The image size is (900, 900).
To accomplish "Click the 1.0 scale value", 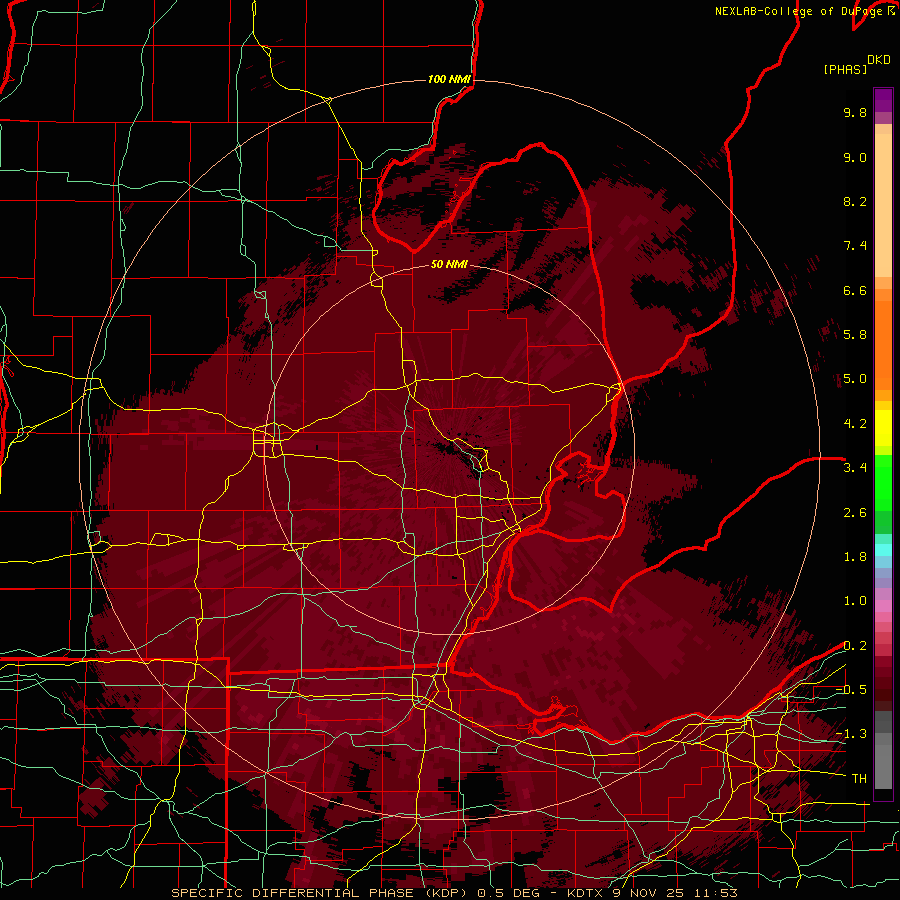I will (x=855, y=601).
